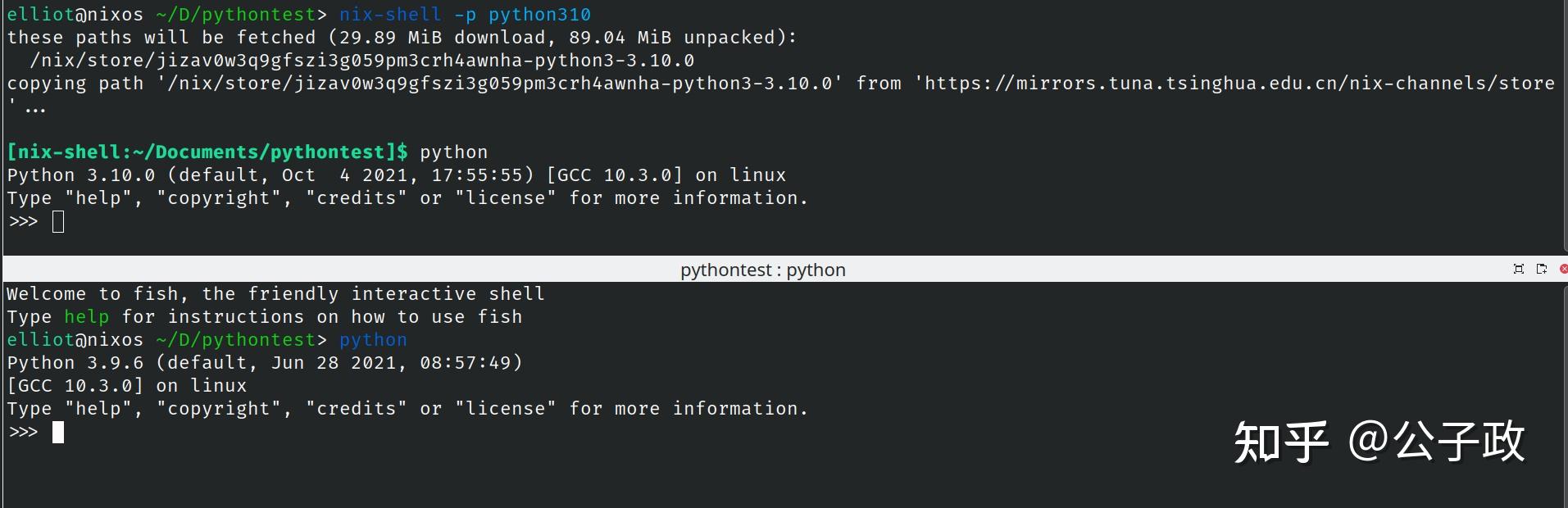Viewport: 1568px width, 508px height.
Task: Maximize the pythontest split pane
Action: point(1518,270)
